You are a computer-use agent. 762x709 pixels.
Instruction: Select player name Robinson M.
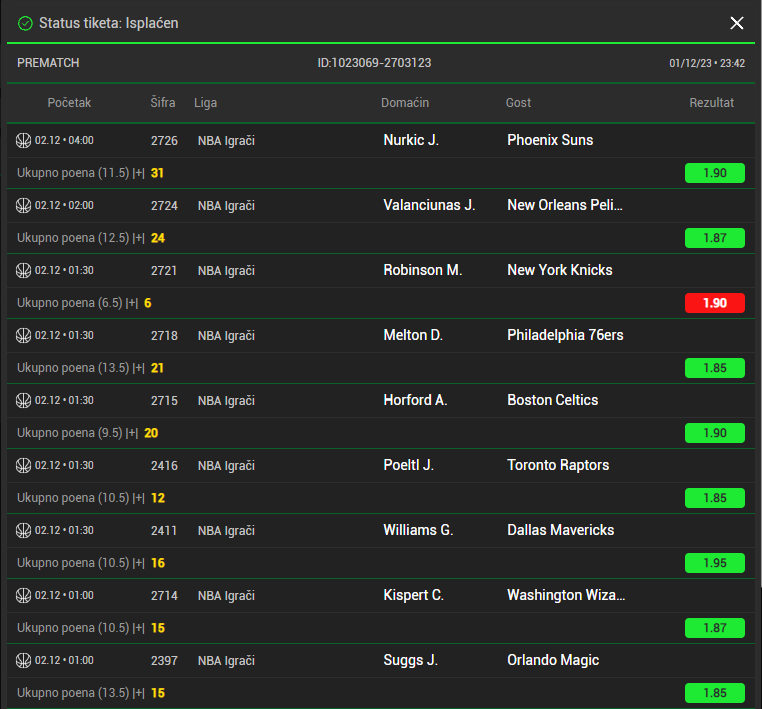click(423, 270)
